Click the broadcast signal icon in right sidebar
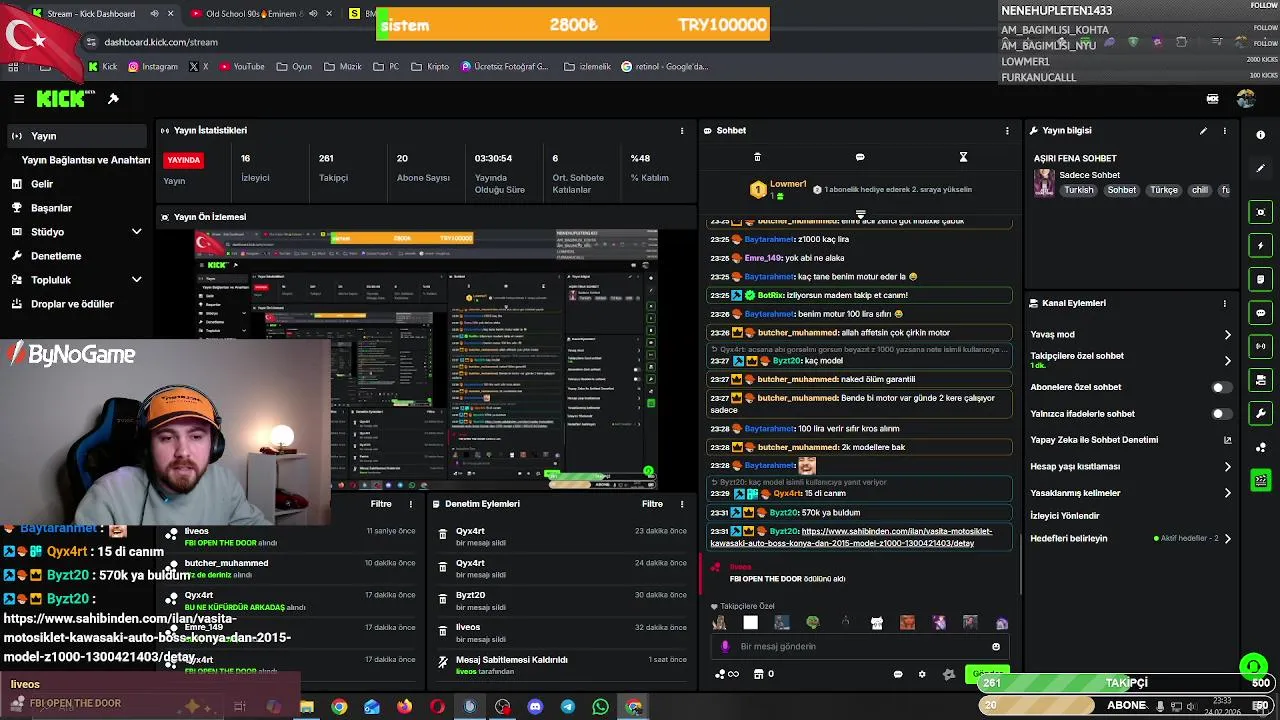1280x720 pixels. point(1260,346)
